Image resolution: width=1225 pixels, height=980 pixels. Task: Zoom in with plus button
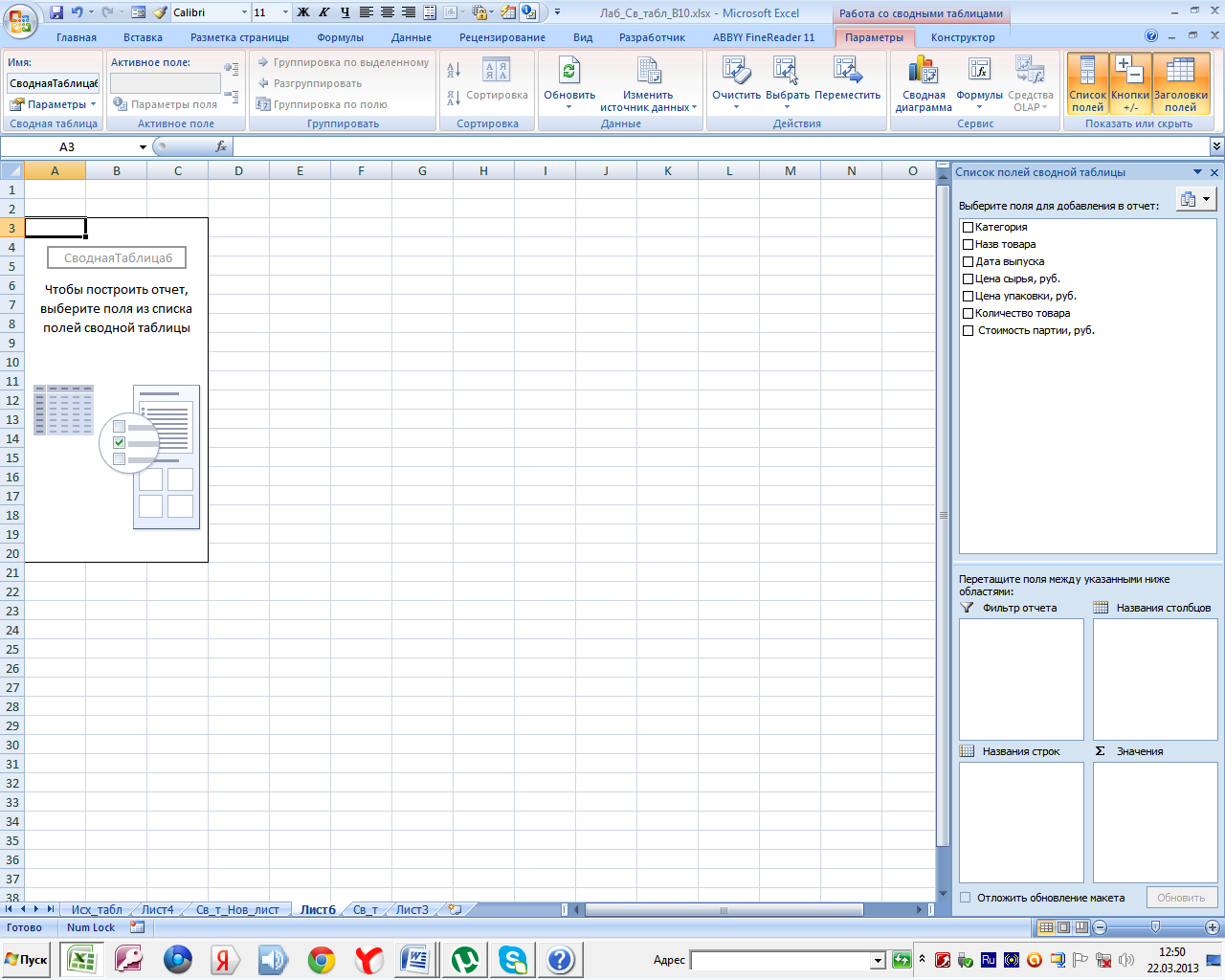click(1214, 927)
